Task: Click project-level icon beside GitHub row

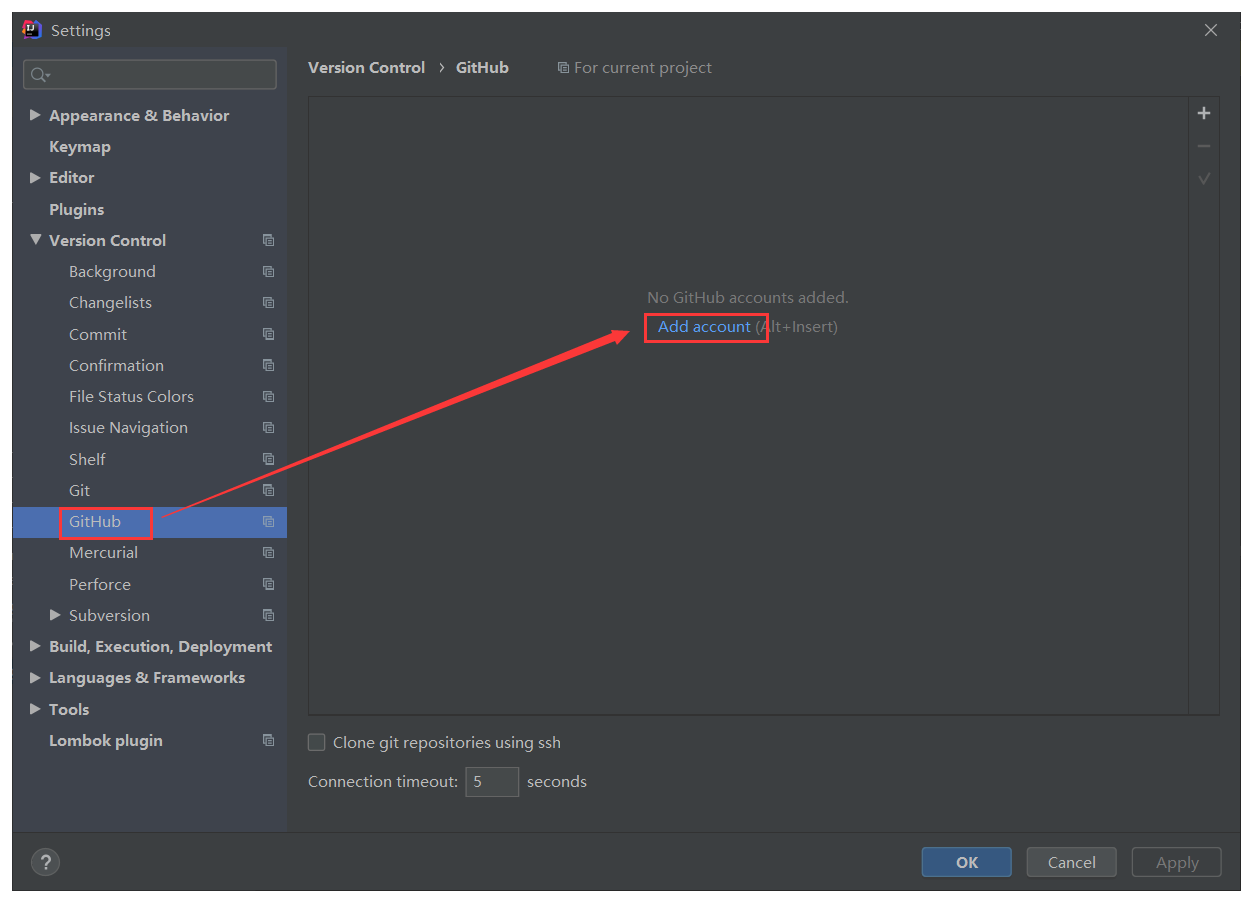Action: click(x=268, y=521)
